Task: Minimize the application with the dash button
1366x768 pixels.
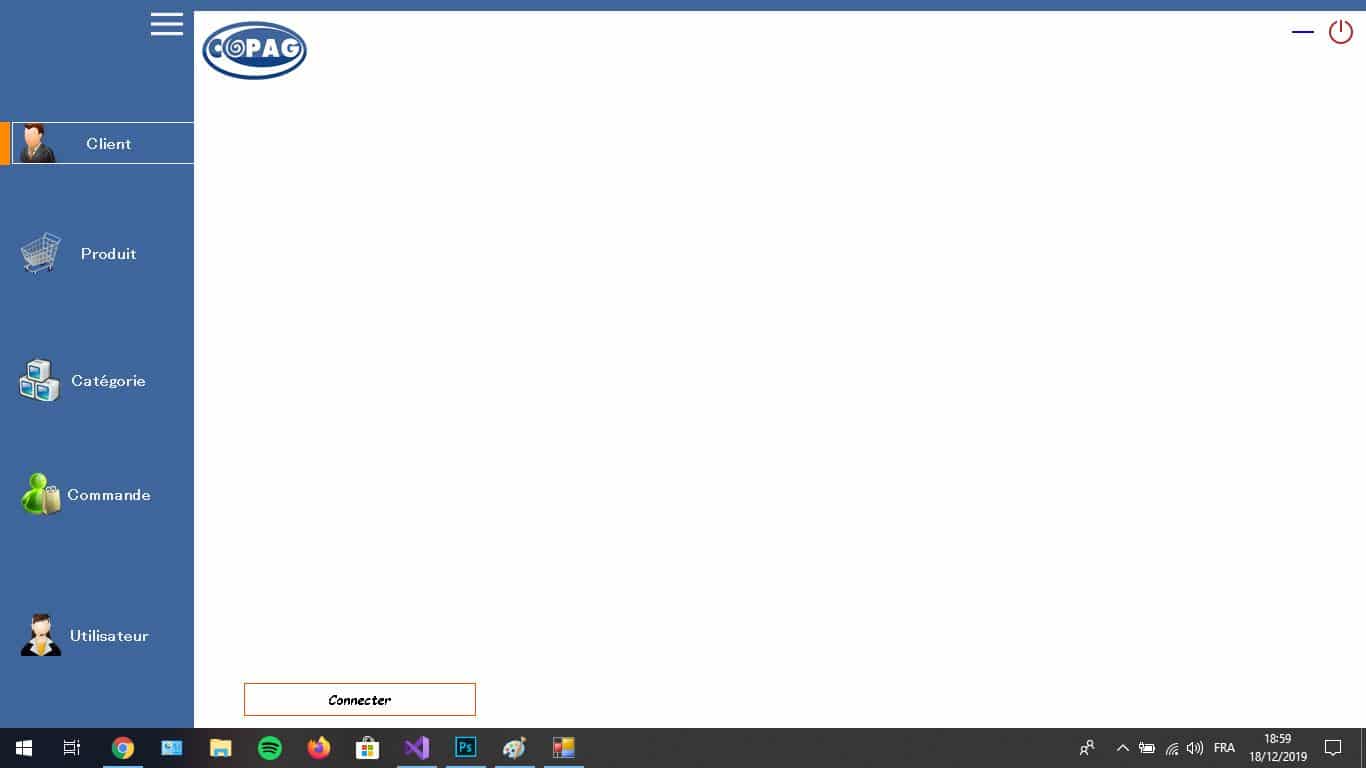Action: point(1302,32)
